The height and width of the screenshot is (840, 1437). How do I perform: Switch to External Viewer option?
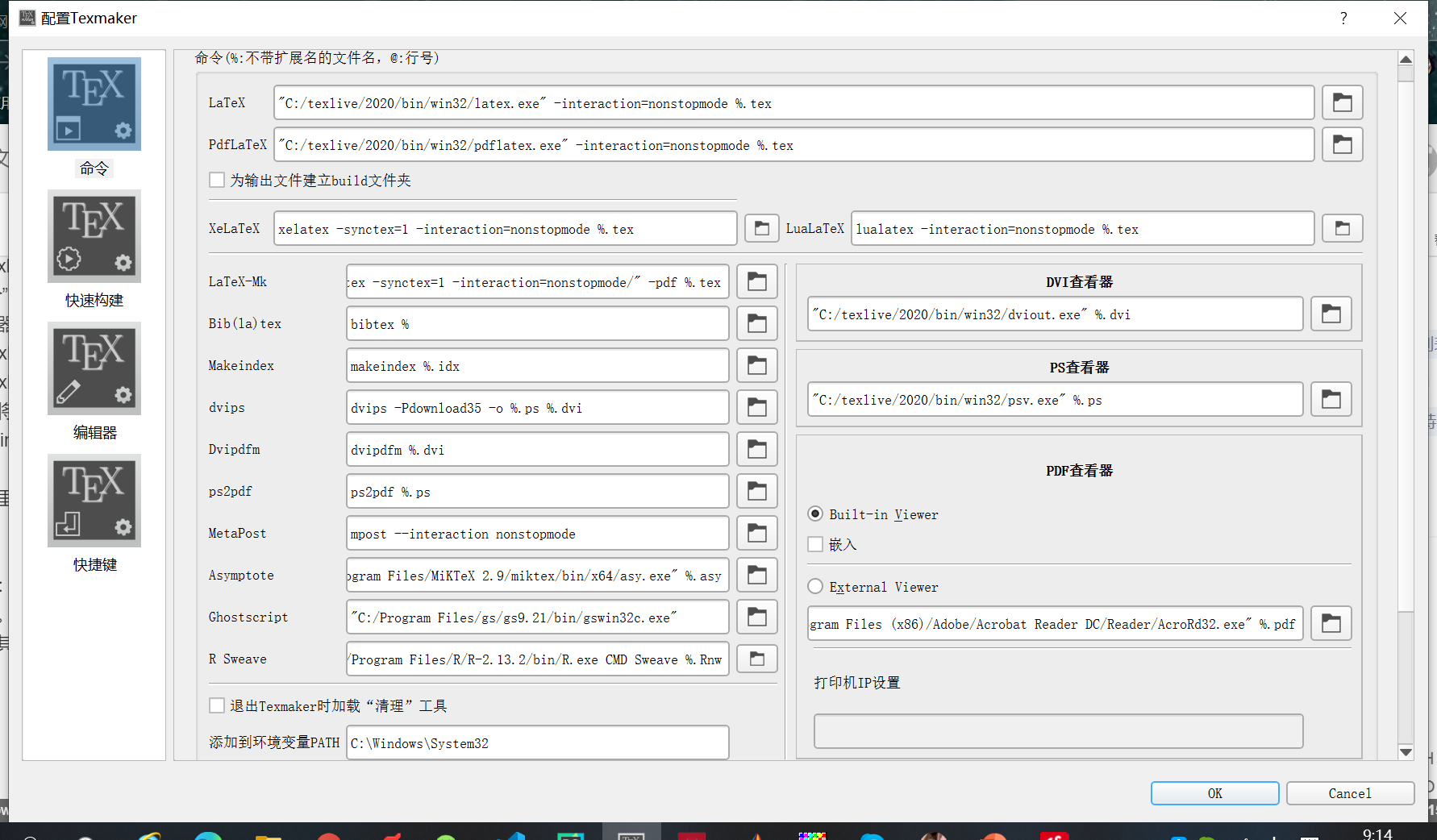pos(815,586)
